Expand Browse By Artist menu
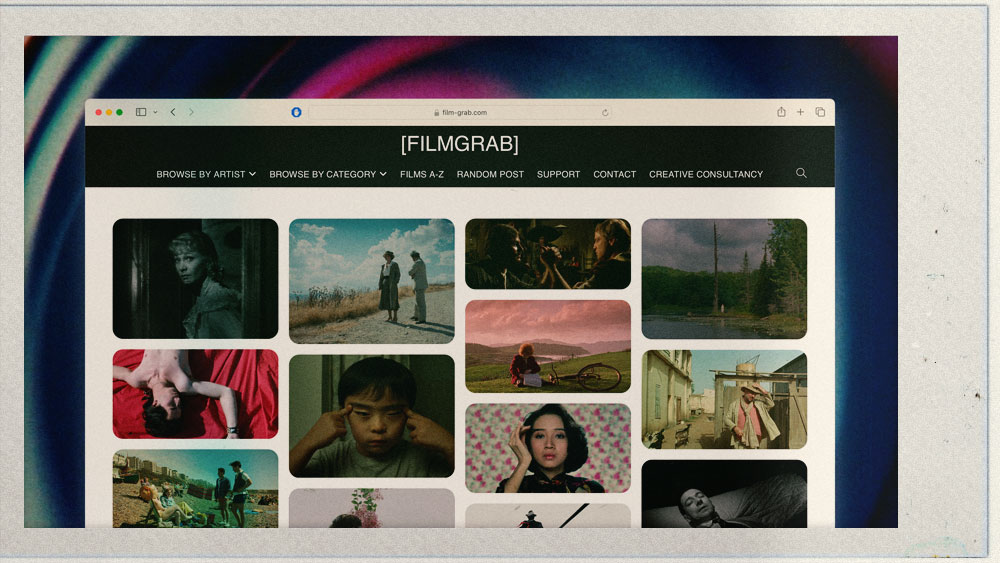 [x=206, y=174]
